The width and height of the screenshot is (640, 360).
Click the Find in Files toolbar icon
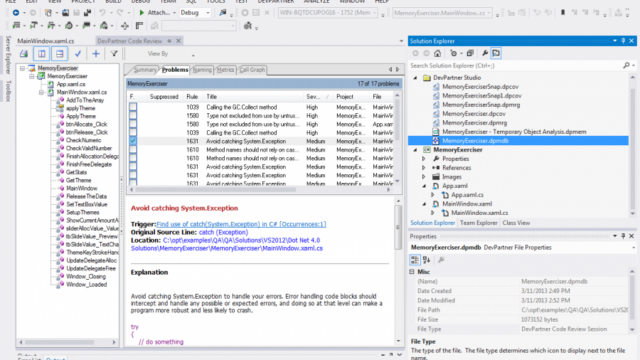(222, 13)
